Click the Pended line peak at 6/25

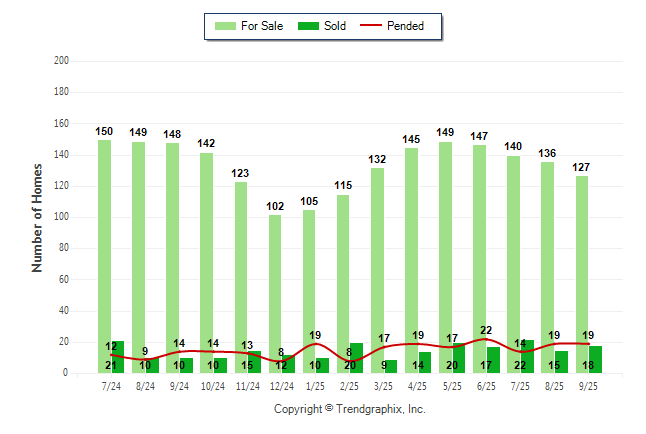tap(486, 339)
